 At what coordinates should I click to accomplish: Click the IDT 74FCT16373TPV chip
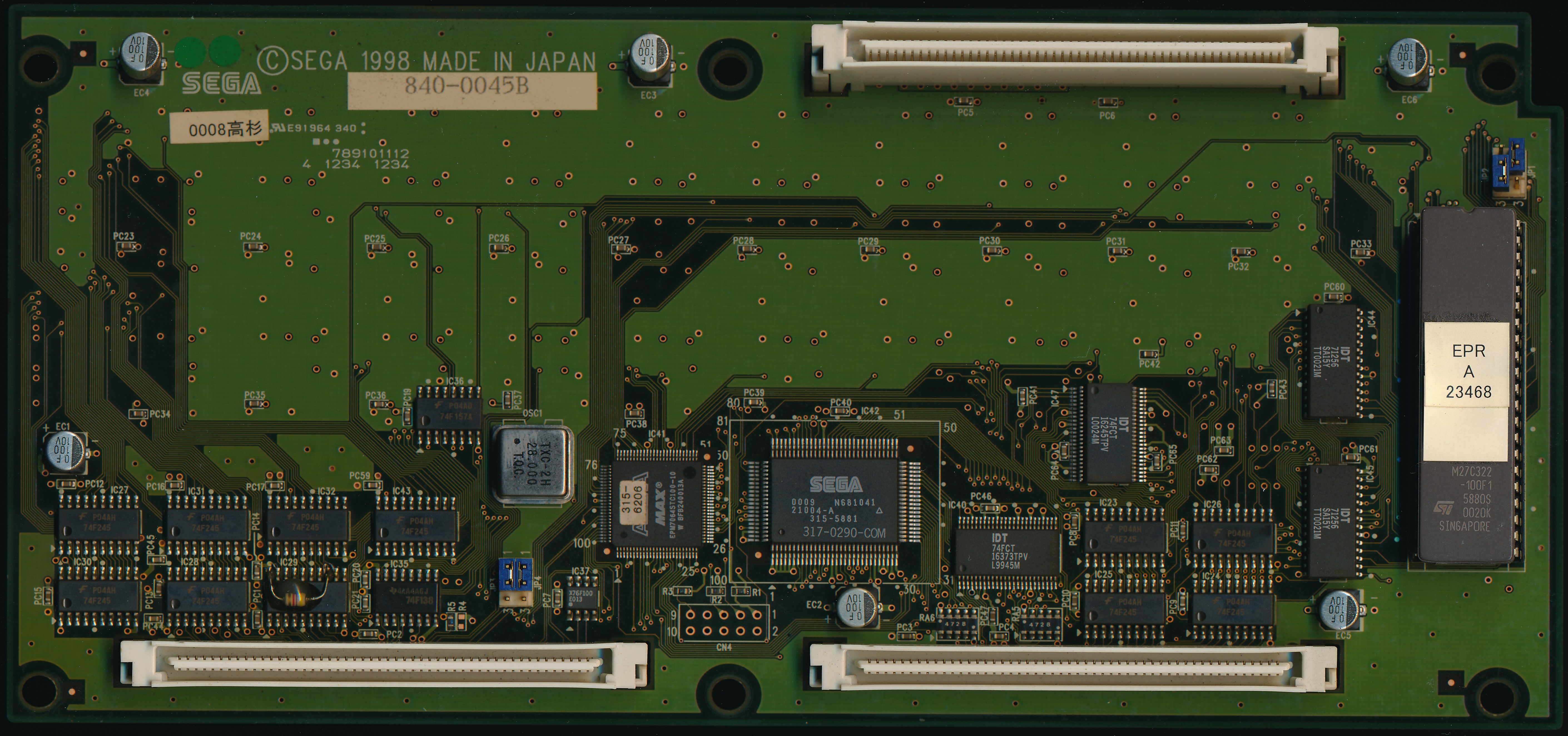[x=1008, y=552]
